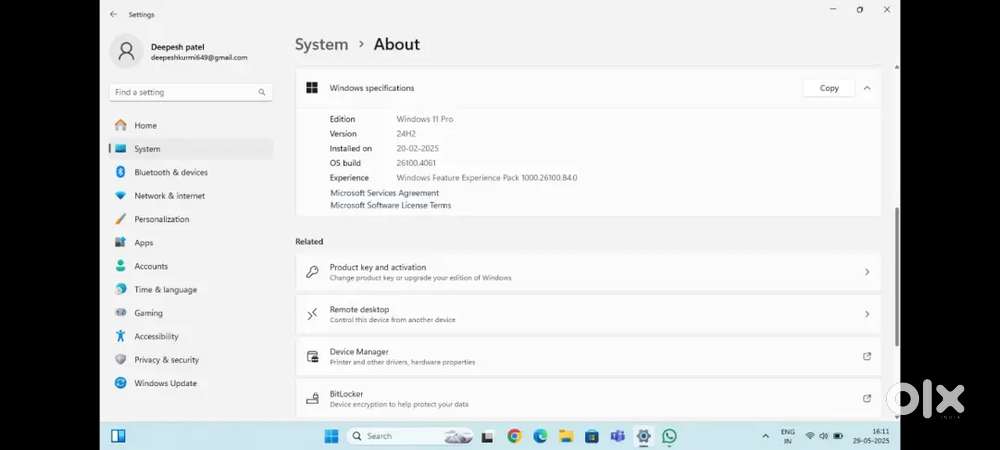Show hidden system tray icons
Viewport: 1000px width, 450px height.
click(x=765, y=436)
